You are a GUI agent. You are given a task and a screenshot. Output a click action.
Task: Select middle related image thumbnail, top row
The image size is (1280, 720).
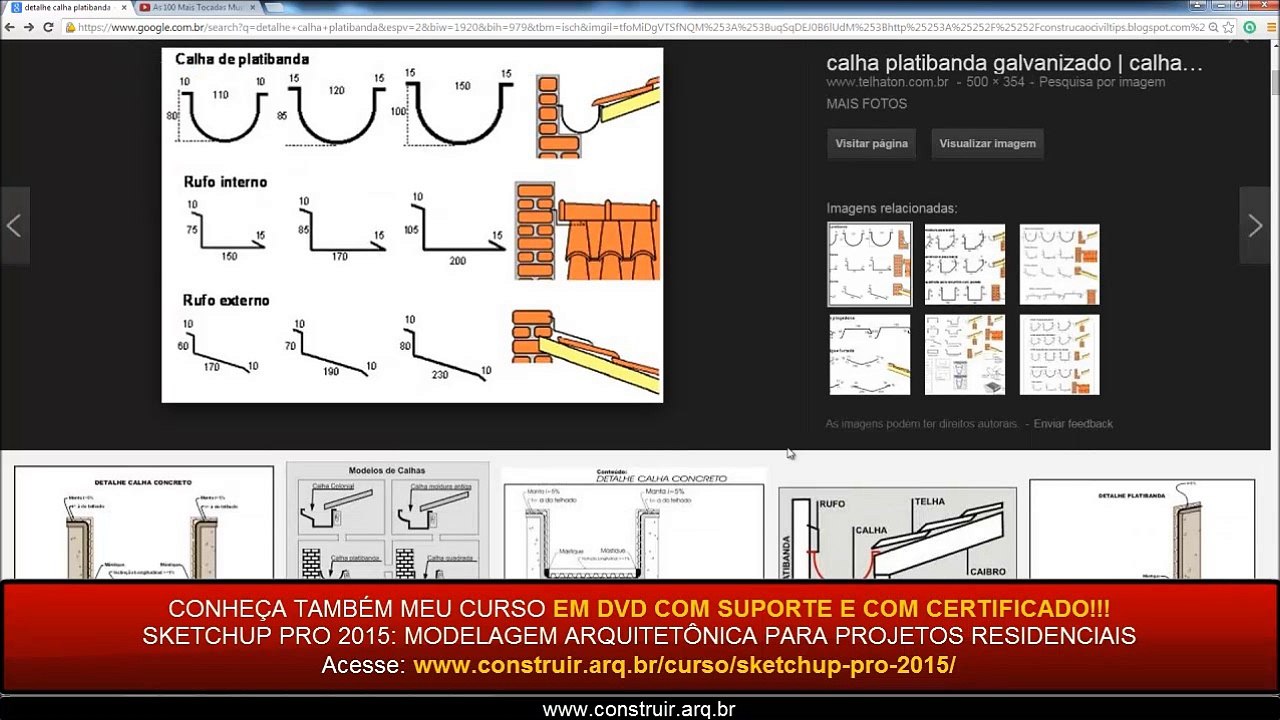pyautogui.click(x=964, y=264)
